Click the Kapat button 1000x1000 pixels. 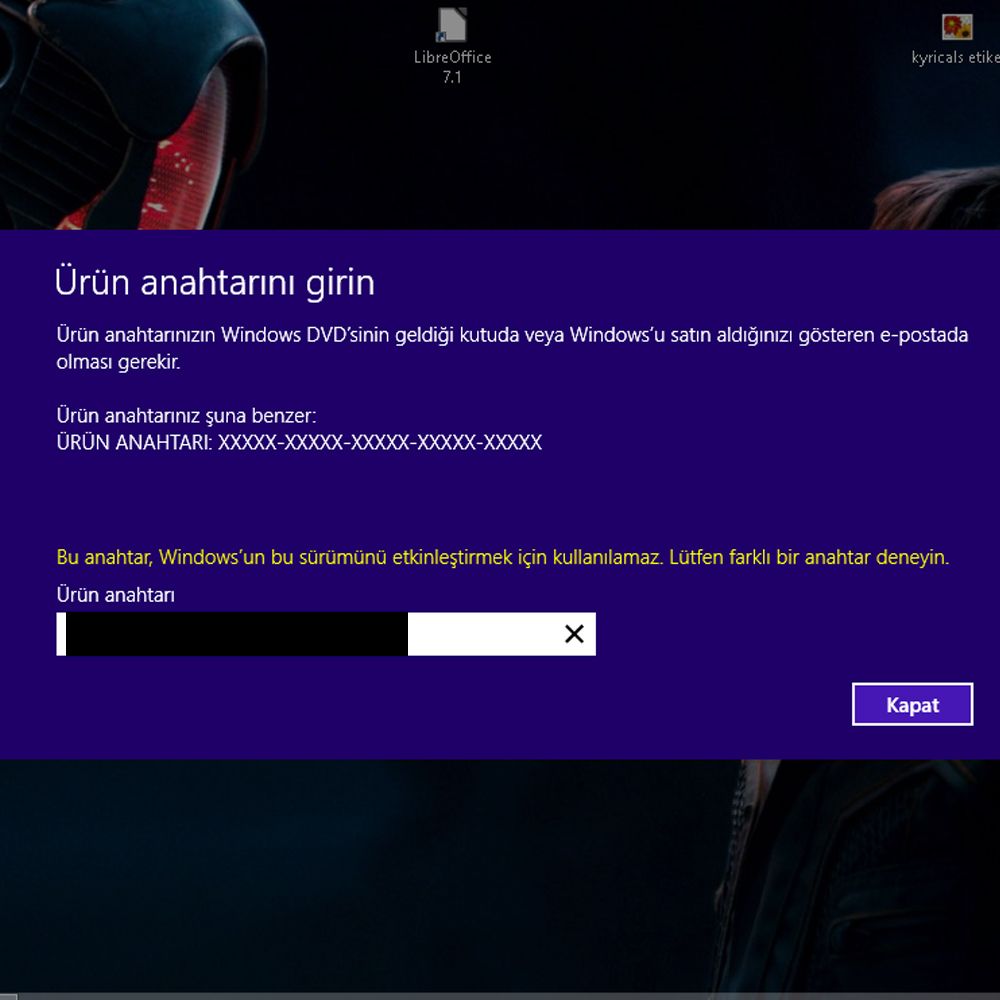[912, 704]
